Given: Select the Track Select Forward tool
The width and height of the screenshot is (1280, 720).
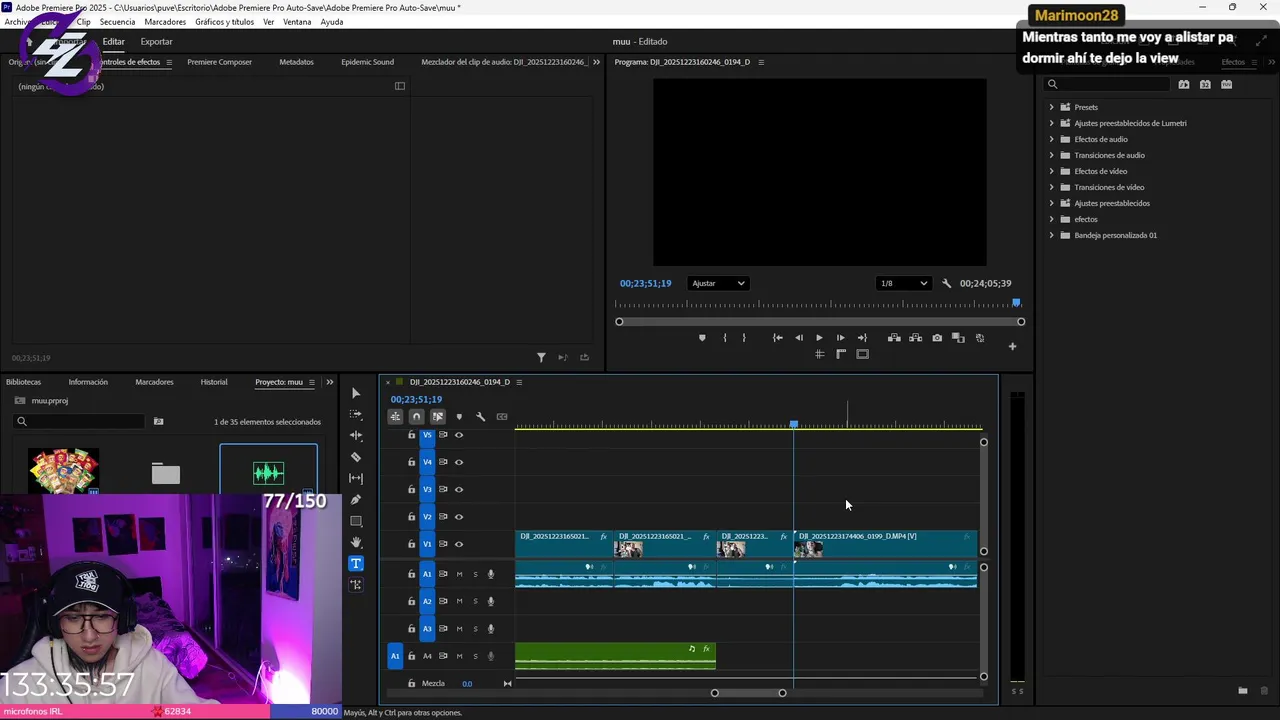Looking at the screenshot, I should (x=356, y=414).
